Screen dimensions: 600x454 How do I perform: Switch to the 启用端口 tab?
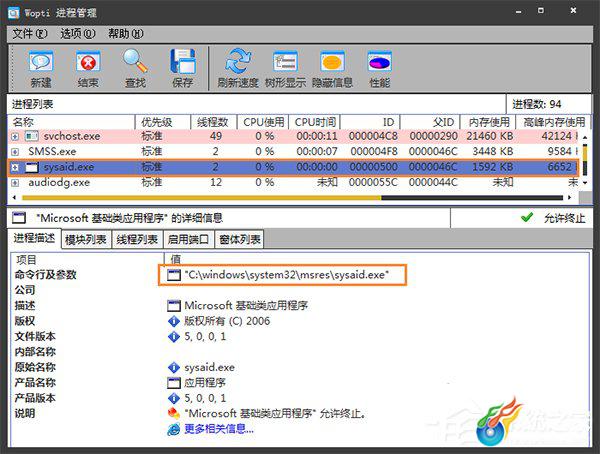(x=188, y=240)
